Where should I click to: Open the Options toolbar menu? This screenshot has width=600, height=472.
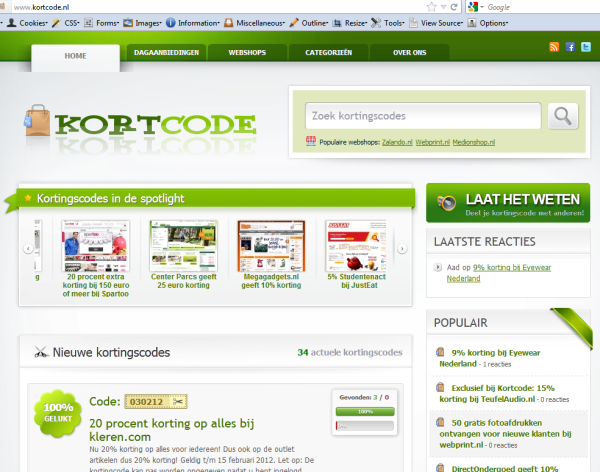[488, 23]
